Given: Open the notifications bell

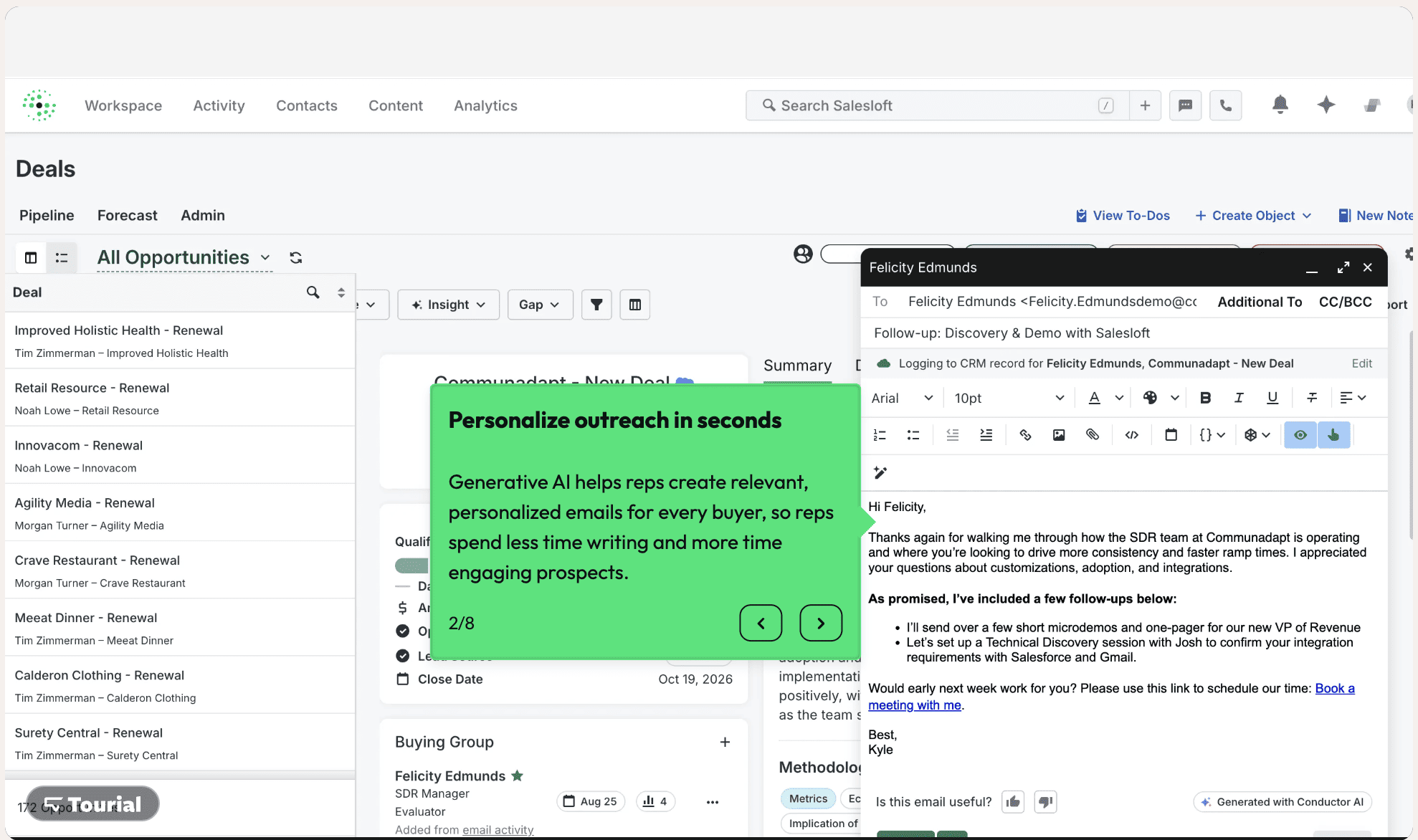Looking at the screenshot, I should coord(1280,105).
